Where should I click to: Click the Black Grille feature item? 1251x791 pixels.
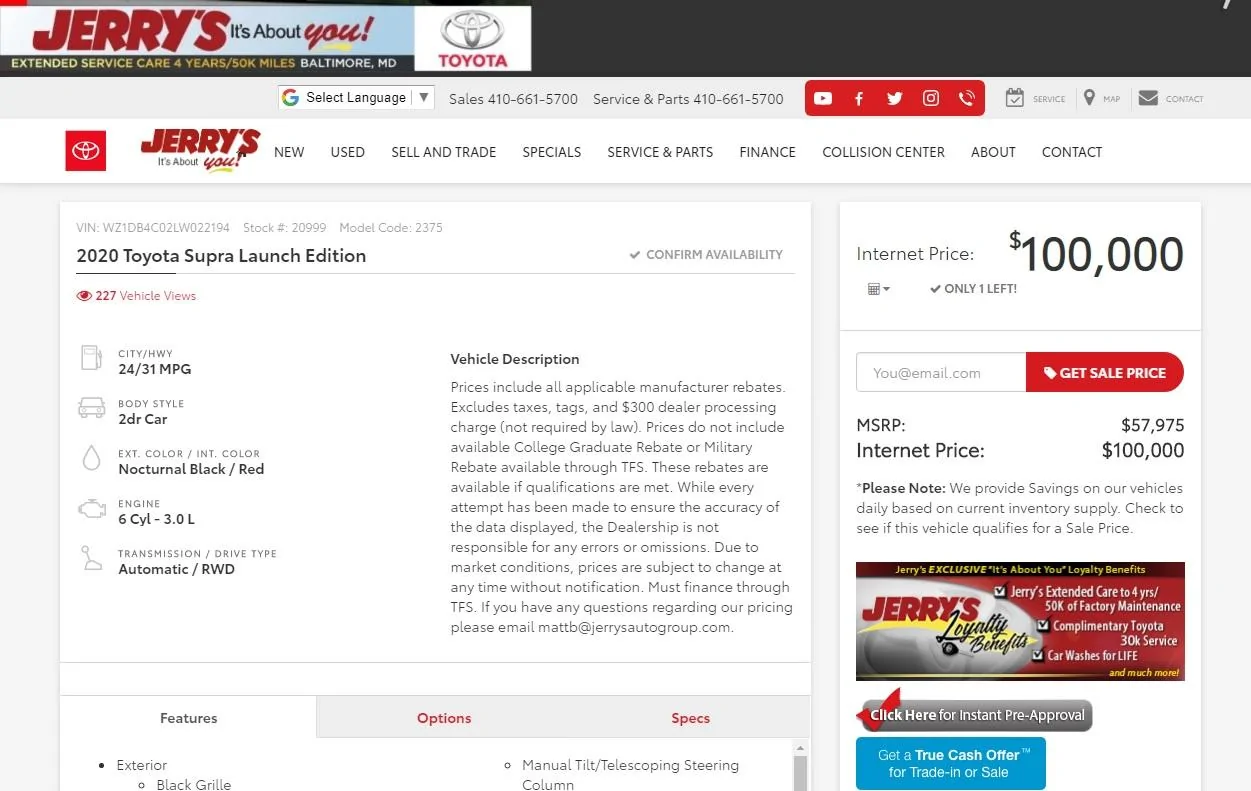pos(194,785)
